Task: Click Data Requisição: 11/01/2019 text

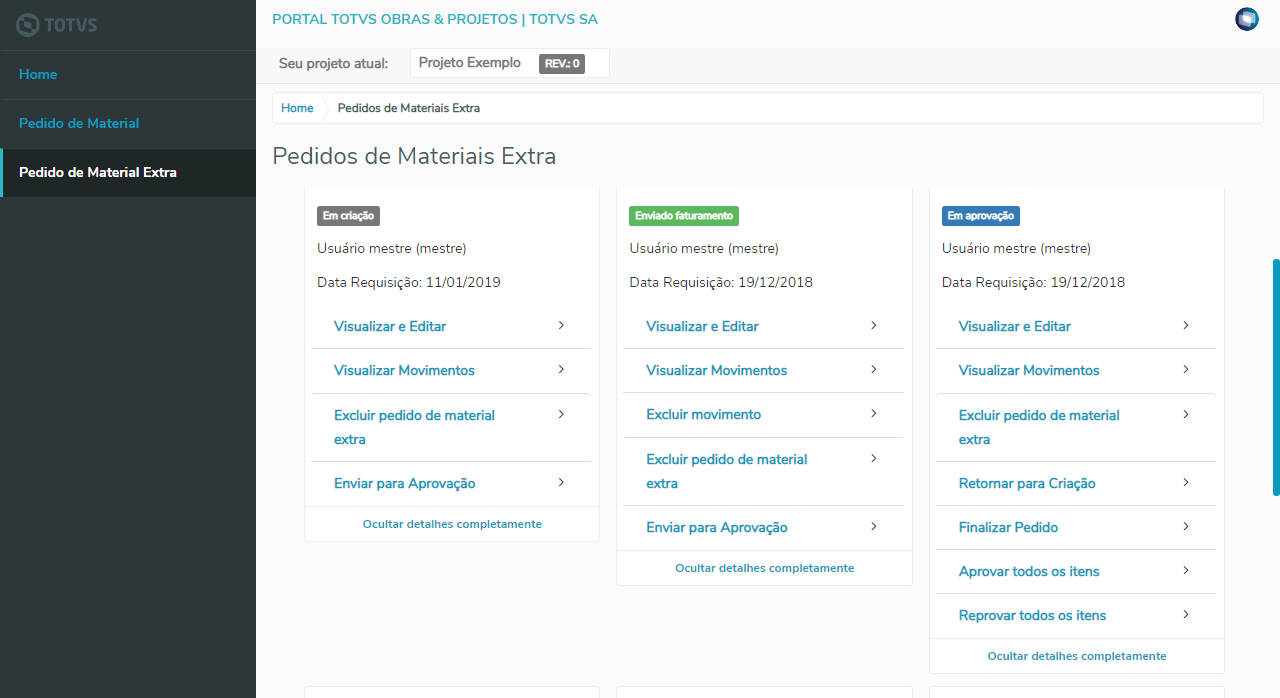Action: point(409,283)
